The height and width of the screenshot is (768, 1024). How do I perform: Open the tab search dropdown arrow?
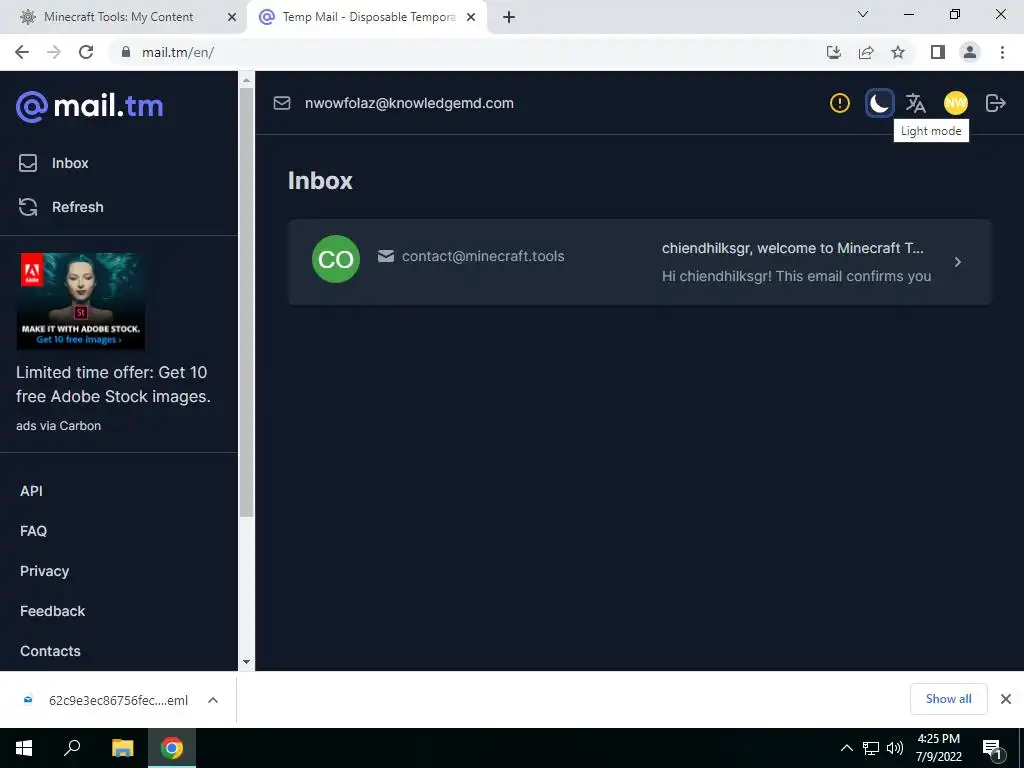(863, 14)
